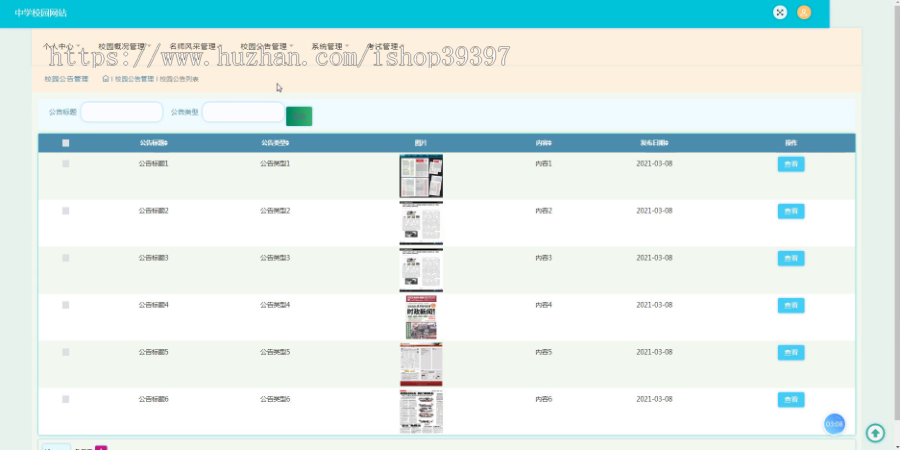Viewport: 900px width, 450px height.
Task: Select the cell 公告类型1
Action: [x=275, y=164]
